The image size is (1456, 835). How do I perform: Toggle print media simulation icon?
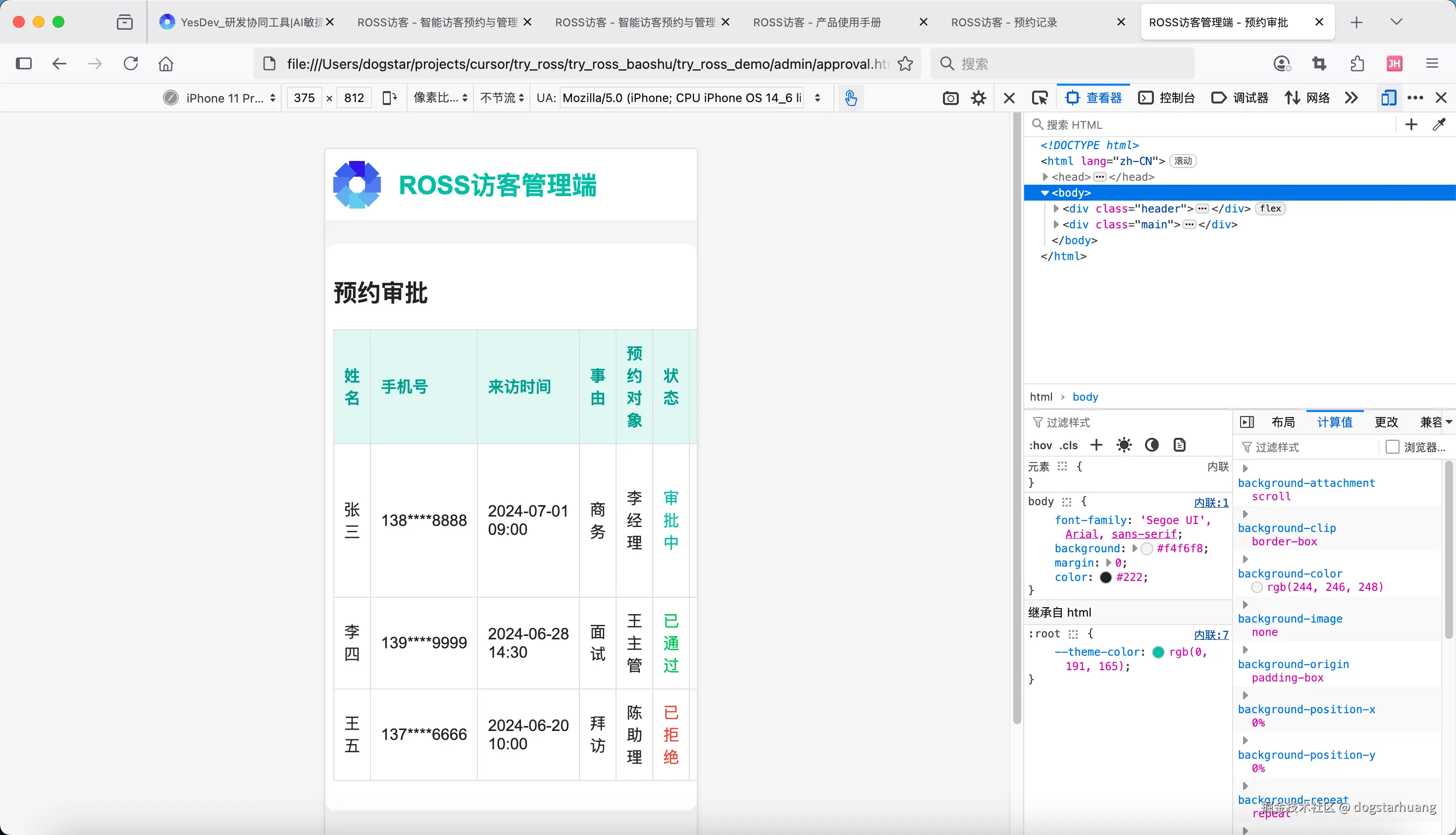click(1179, 445)
